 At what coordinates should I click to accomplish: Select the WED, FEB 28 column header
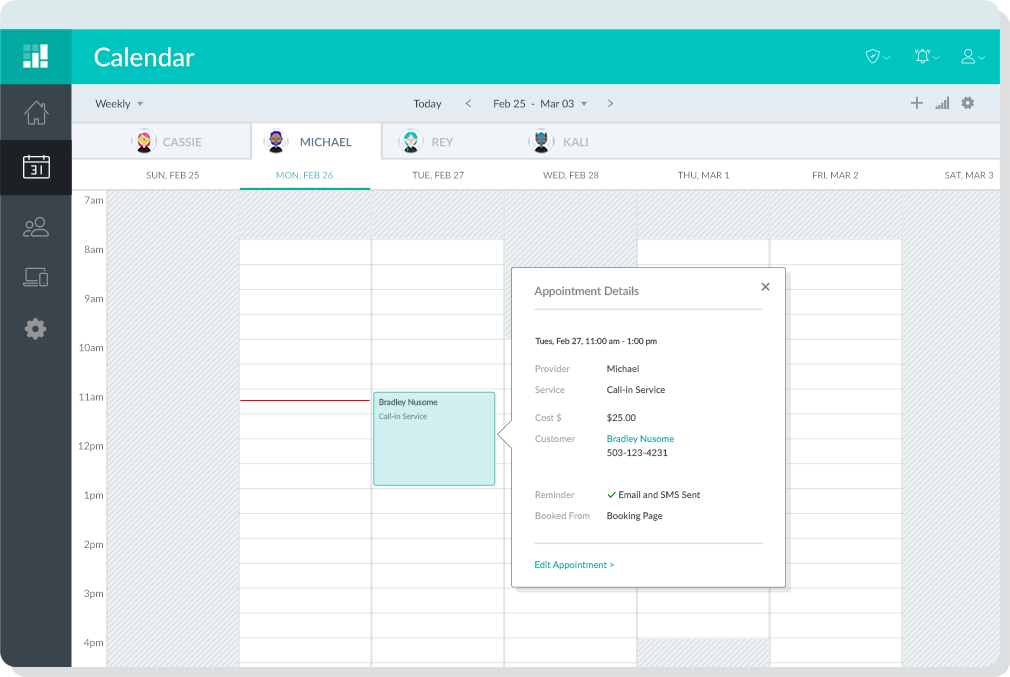pyautogui.click(x=571, y=175)
